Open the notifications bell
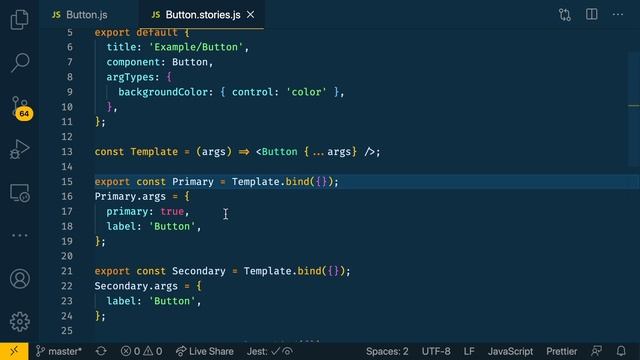Viewport: 640px width, 360px height. pyautogui.click(x=621, y=351)
